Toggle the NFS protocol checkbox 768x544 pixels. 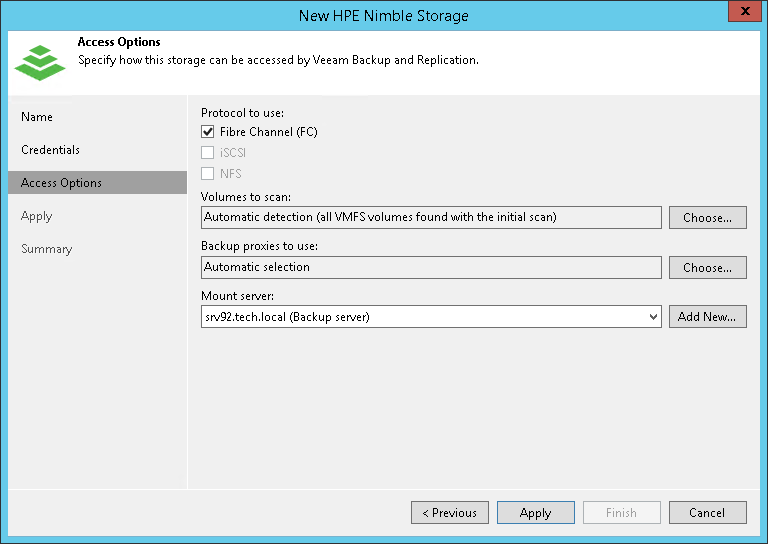pyautogui.click(x=208, y=174)
